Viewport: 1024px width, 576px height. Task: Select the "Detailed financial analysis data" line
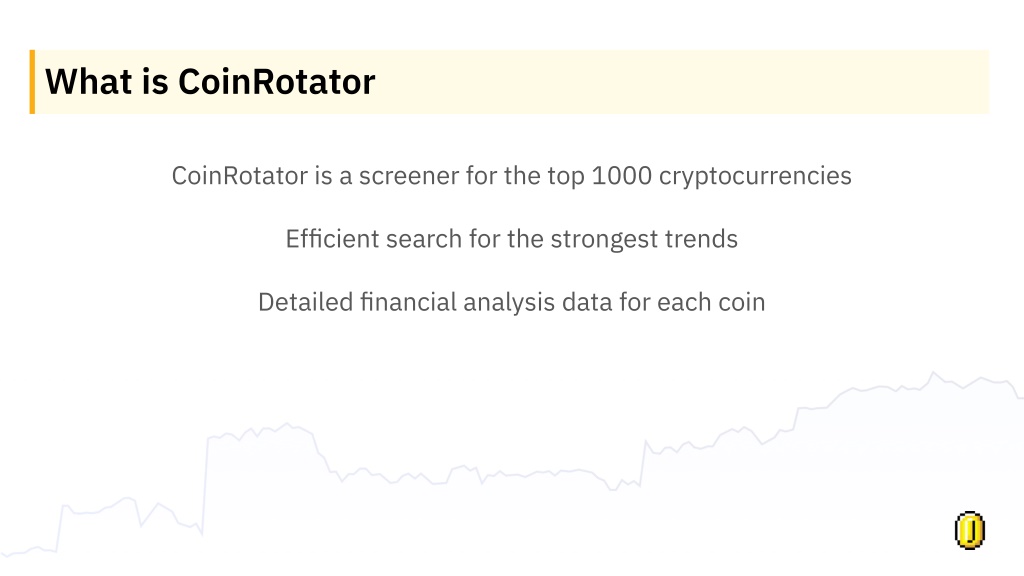coord(511,302)
